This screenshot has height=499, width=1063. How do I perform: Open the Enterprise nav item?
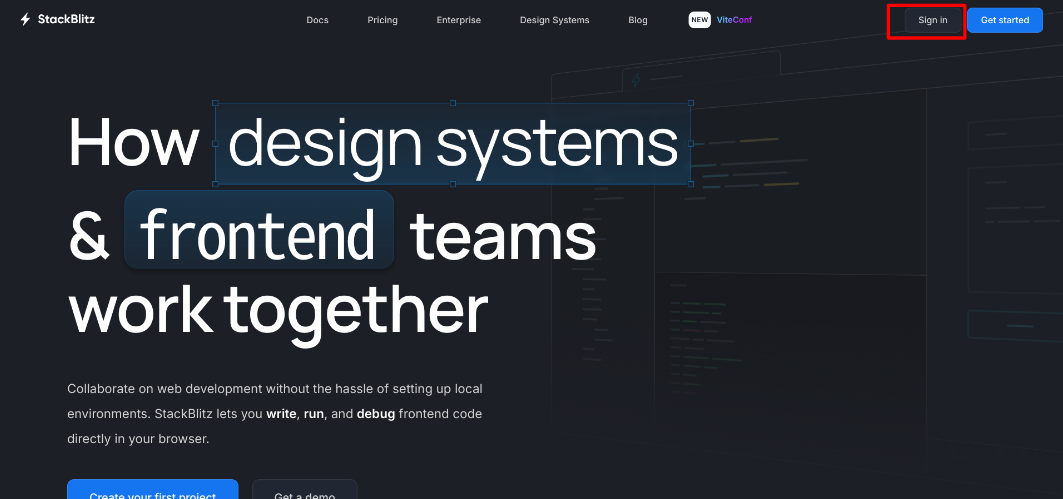point(458,20)
